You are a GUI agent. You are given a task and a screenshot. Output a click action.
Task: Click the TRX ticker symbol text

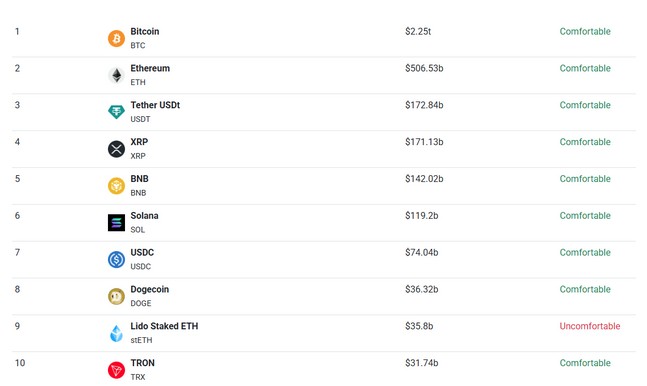pyautogui.click(x=138, y=377)
